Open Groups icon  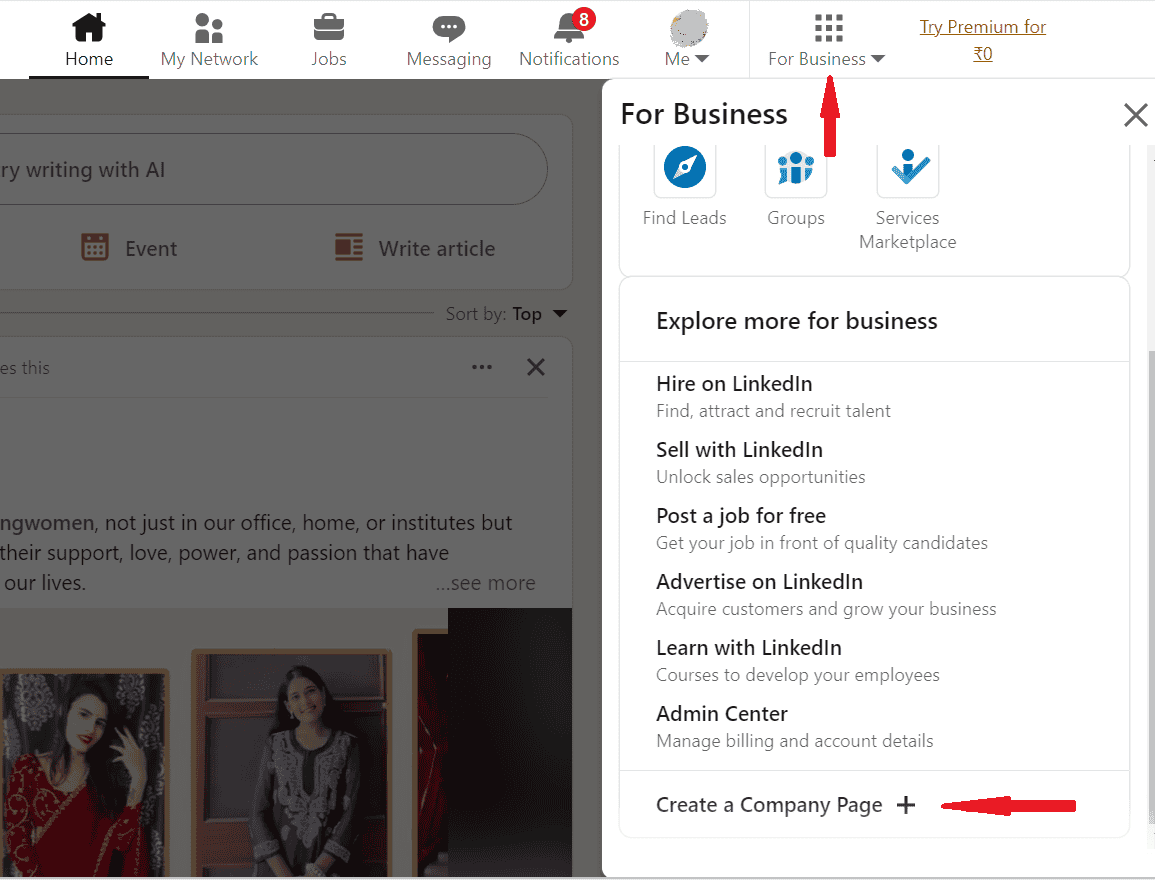coord(796,168)
